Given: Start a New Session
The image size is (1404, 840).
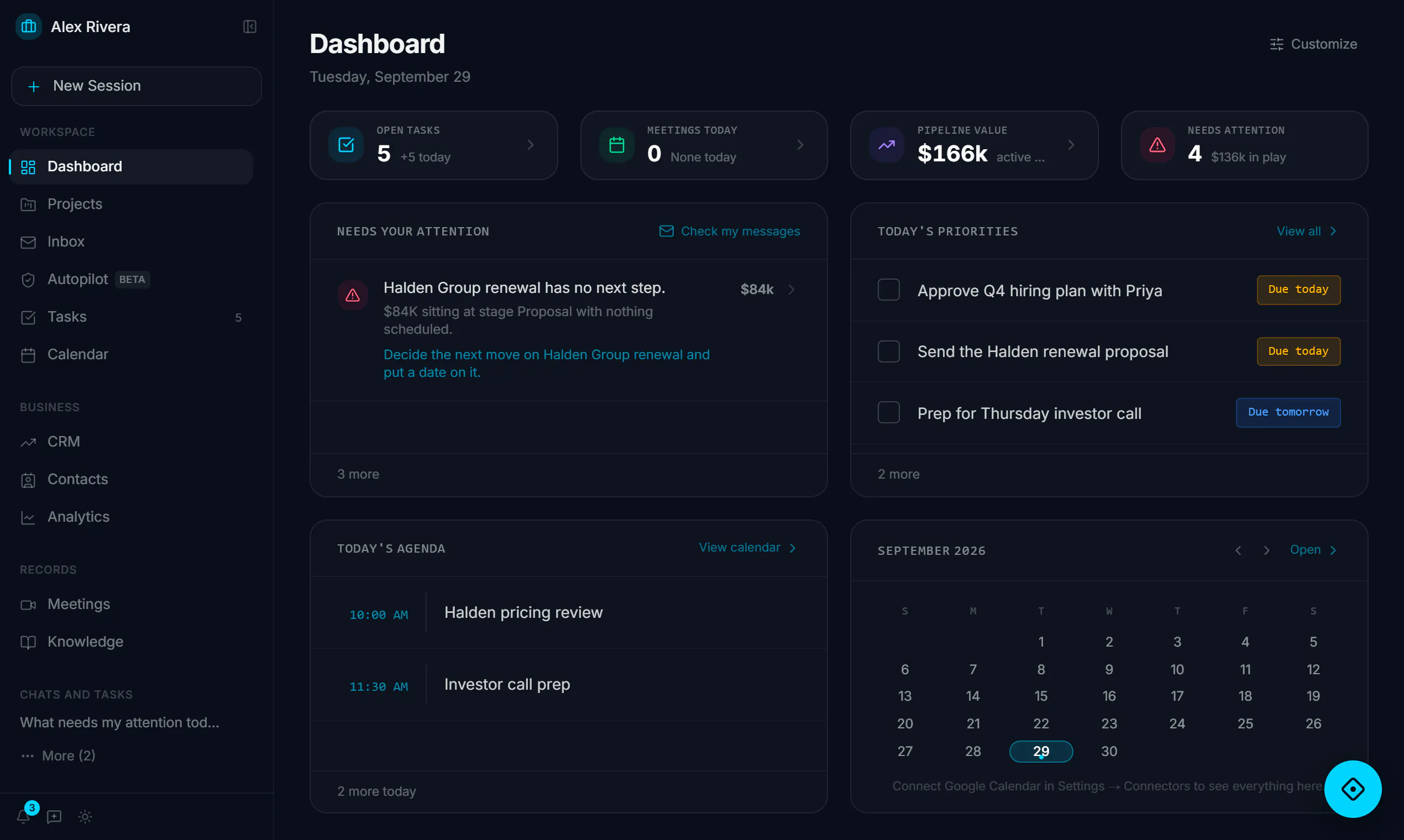Looking at the screenshot, I should tap(137, 86).
